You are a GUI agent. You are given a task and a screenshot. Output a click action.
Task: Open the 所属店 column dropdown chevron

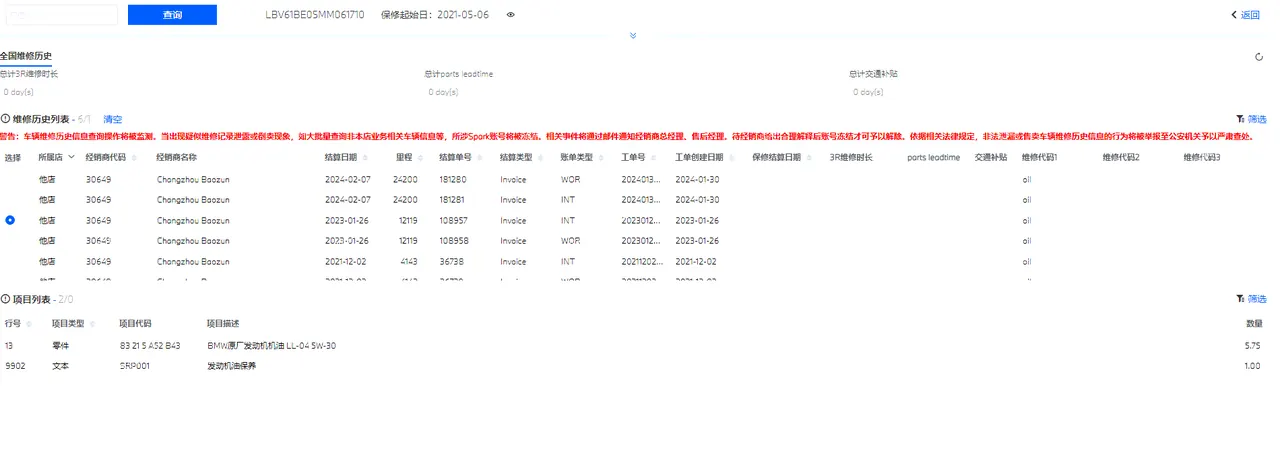71,157
